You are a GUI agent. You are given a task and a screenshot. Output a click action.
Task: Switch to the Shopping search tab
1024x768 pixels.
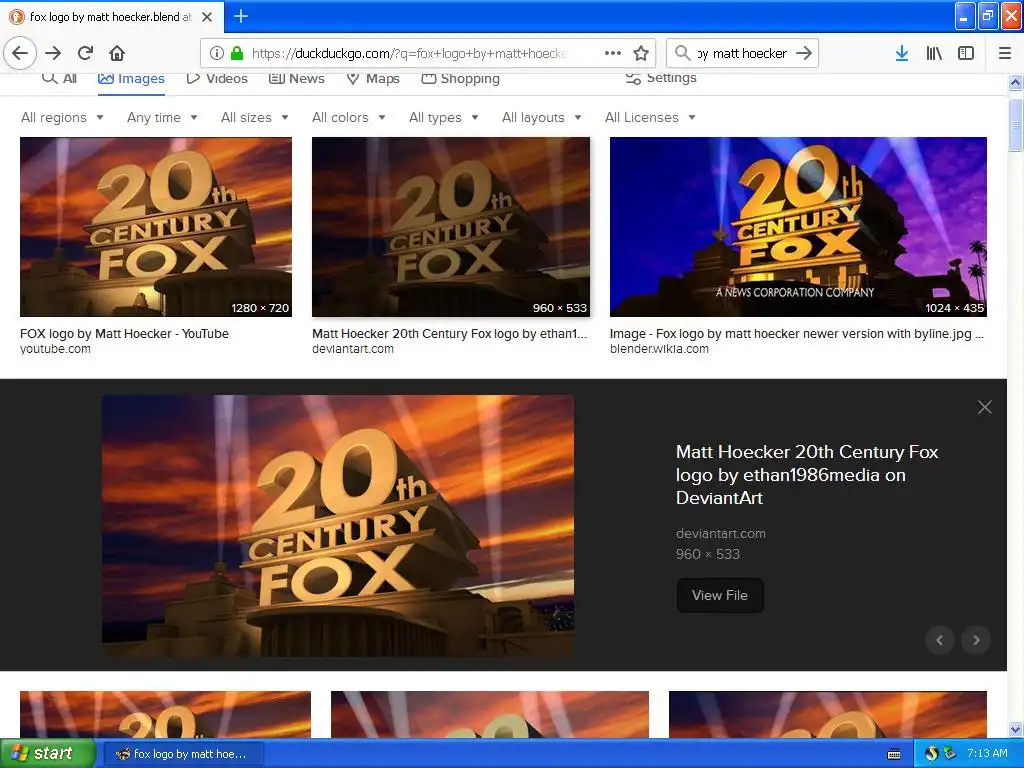point(460,78)
